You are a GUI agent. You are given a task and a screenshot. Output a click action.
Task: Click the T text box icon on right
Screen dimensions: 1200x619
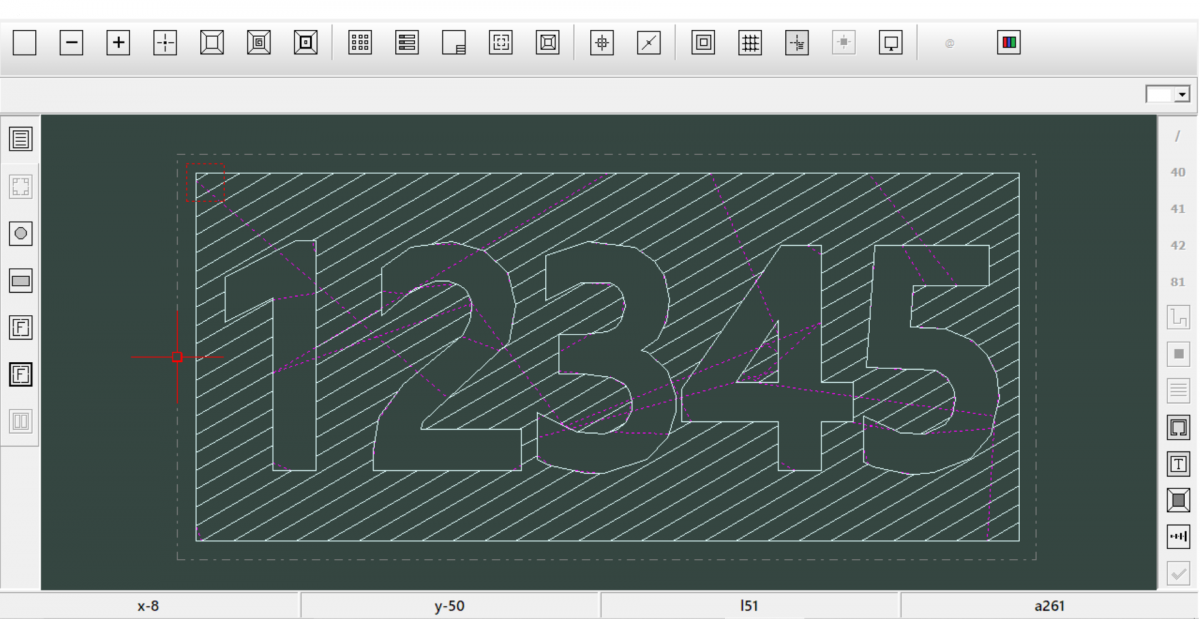(1178, 464)
